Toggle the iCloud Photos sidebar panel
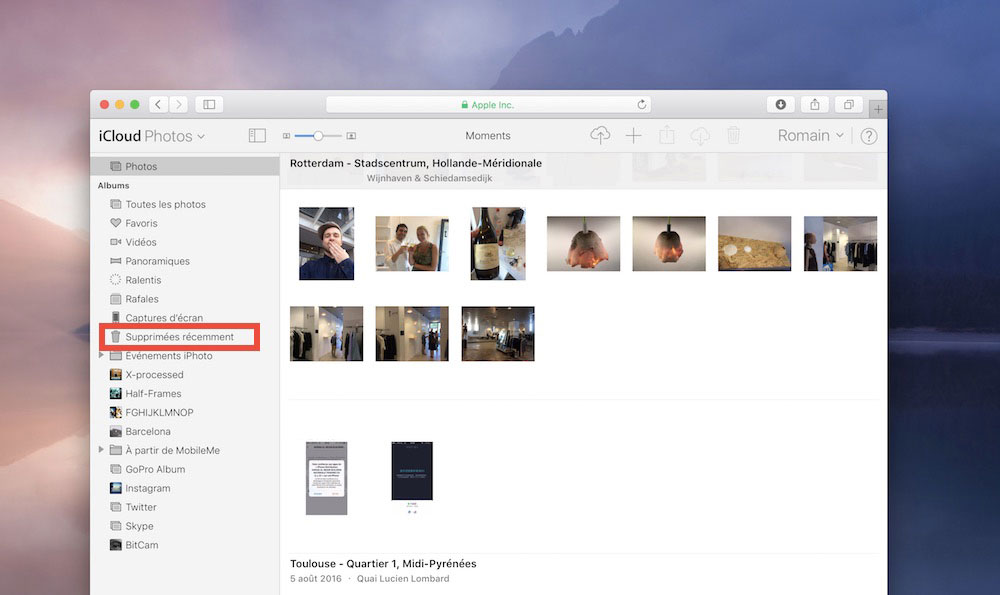This screenshot has height=595, width=1000. click(x=257, y=136)
